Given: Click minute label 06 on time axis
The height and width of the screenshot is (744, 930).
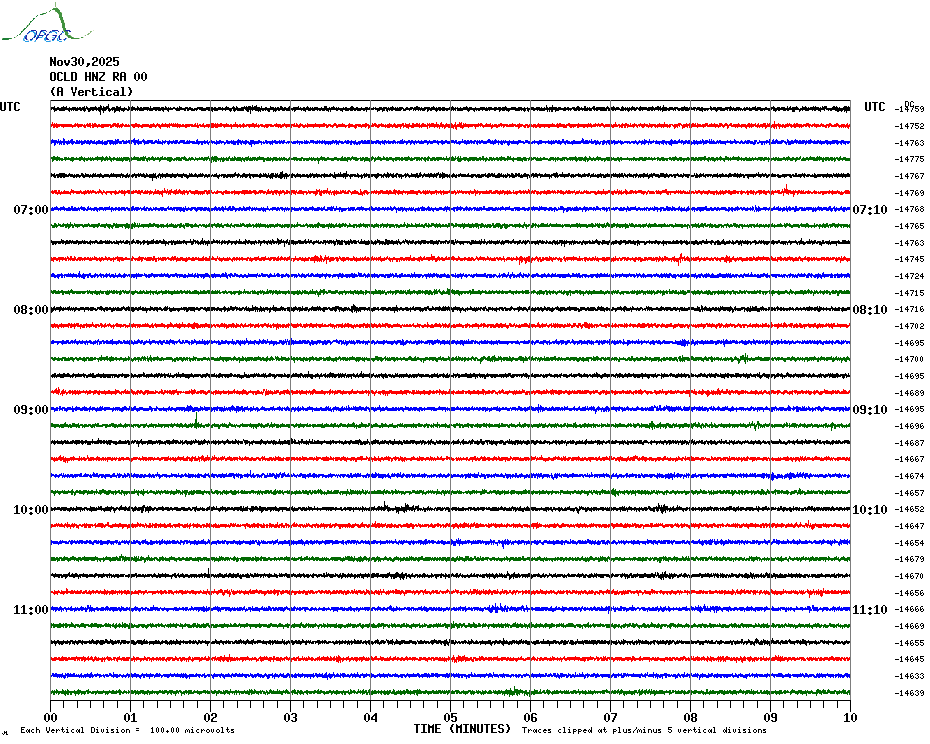Looking at the screenshot, I should click(x=530, y=717).
